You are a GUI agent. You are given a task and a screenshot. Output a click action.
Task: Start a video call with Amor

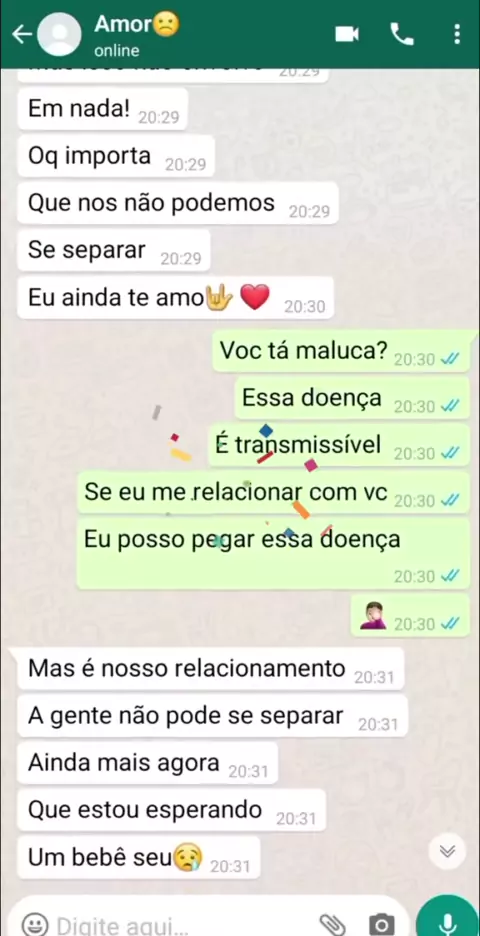(347, 35)
